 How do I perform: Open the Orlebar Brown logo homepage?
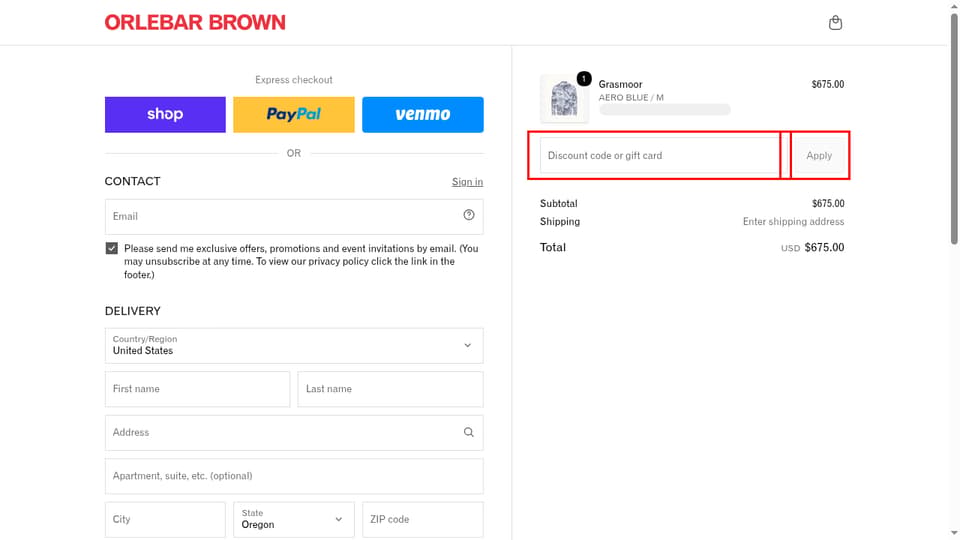click(x=195, y=23)
